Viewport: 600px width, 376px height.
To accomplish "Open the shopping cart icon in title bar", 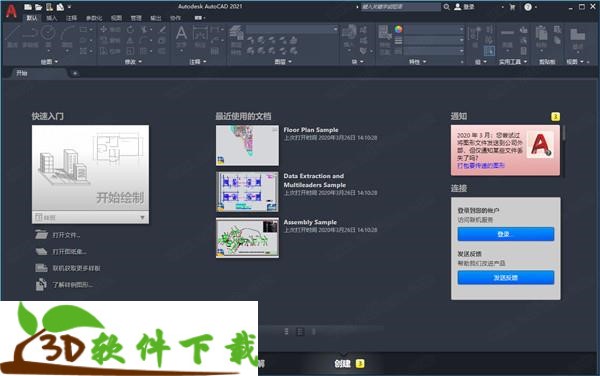I will [x=512, y=7].
